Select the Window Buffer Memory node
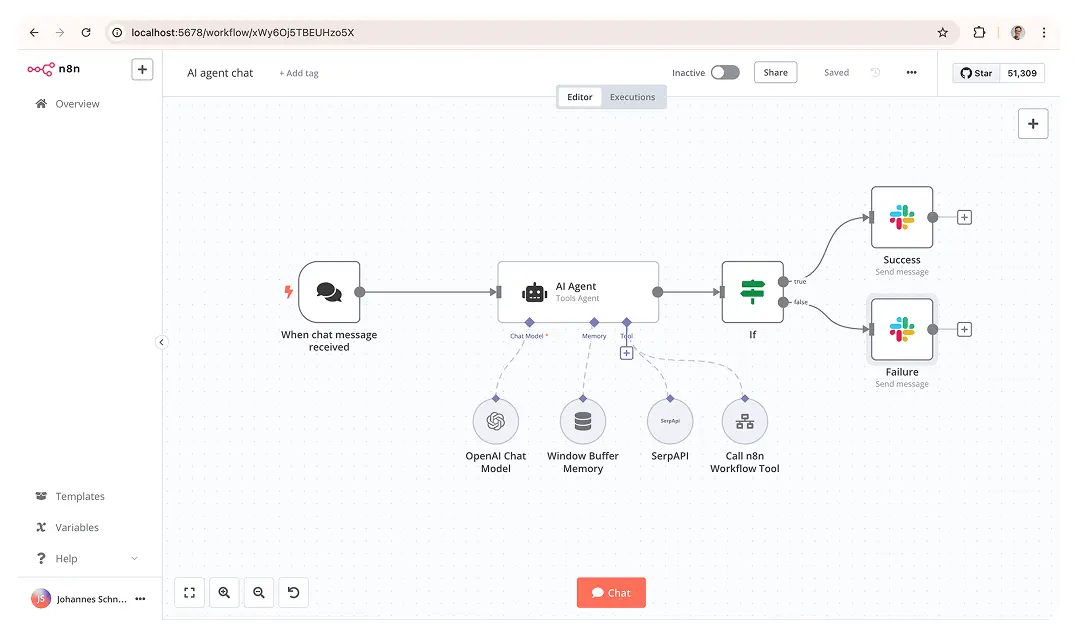The image size is (1077, 635). point(582,421)
